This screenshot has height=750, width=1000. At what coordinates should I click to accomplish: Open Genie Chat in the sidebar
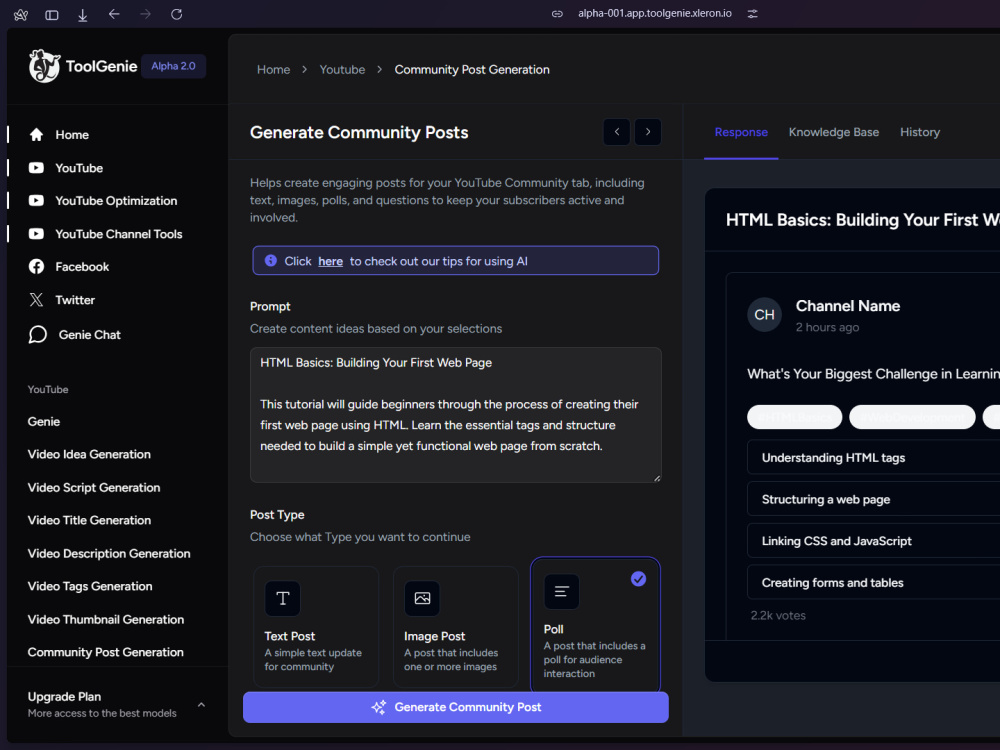click(75, 334)
